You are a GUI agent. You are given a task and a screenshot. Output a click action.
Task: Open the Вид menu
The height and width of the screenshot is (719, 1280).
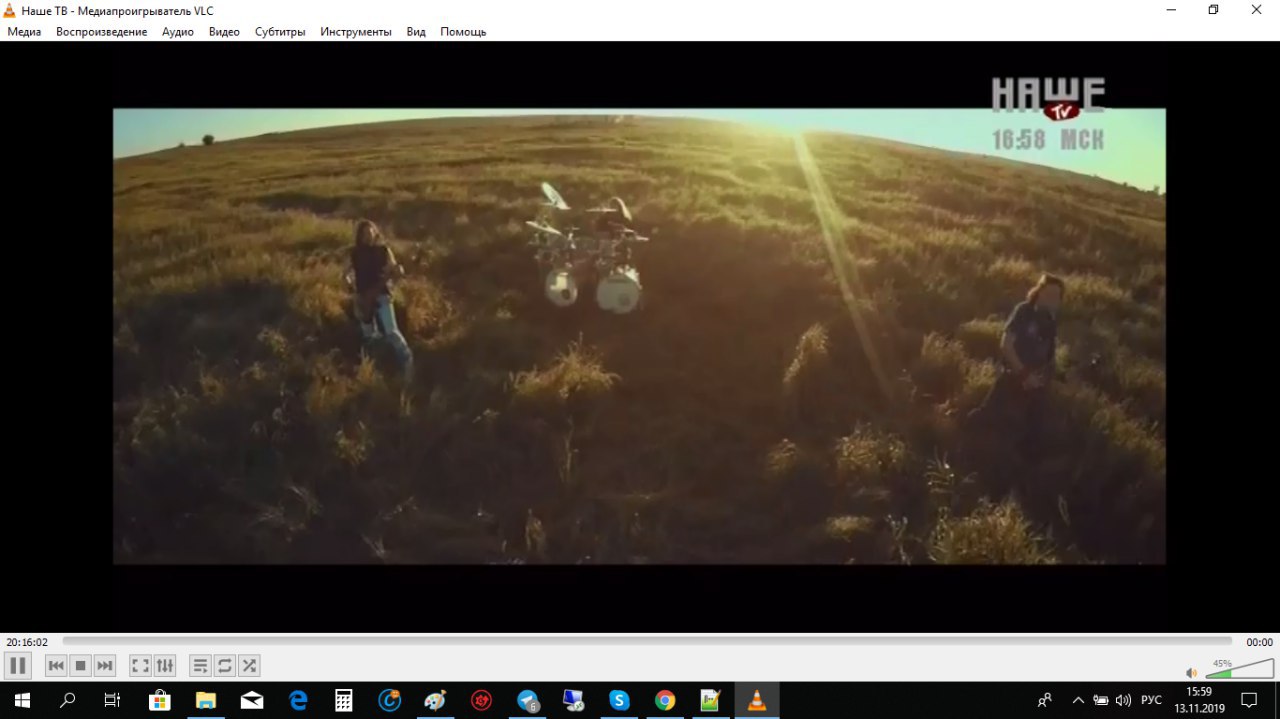coord(416,32)
